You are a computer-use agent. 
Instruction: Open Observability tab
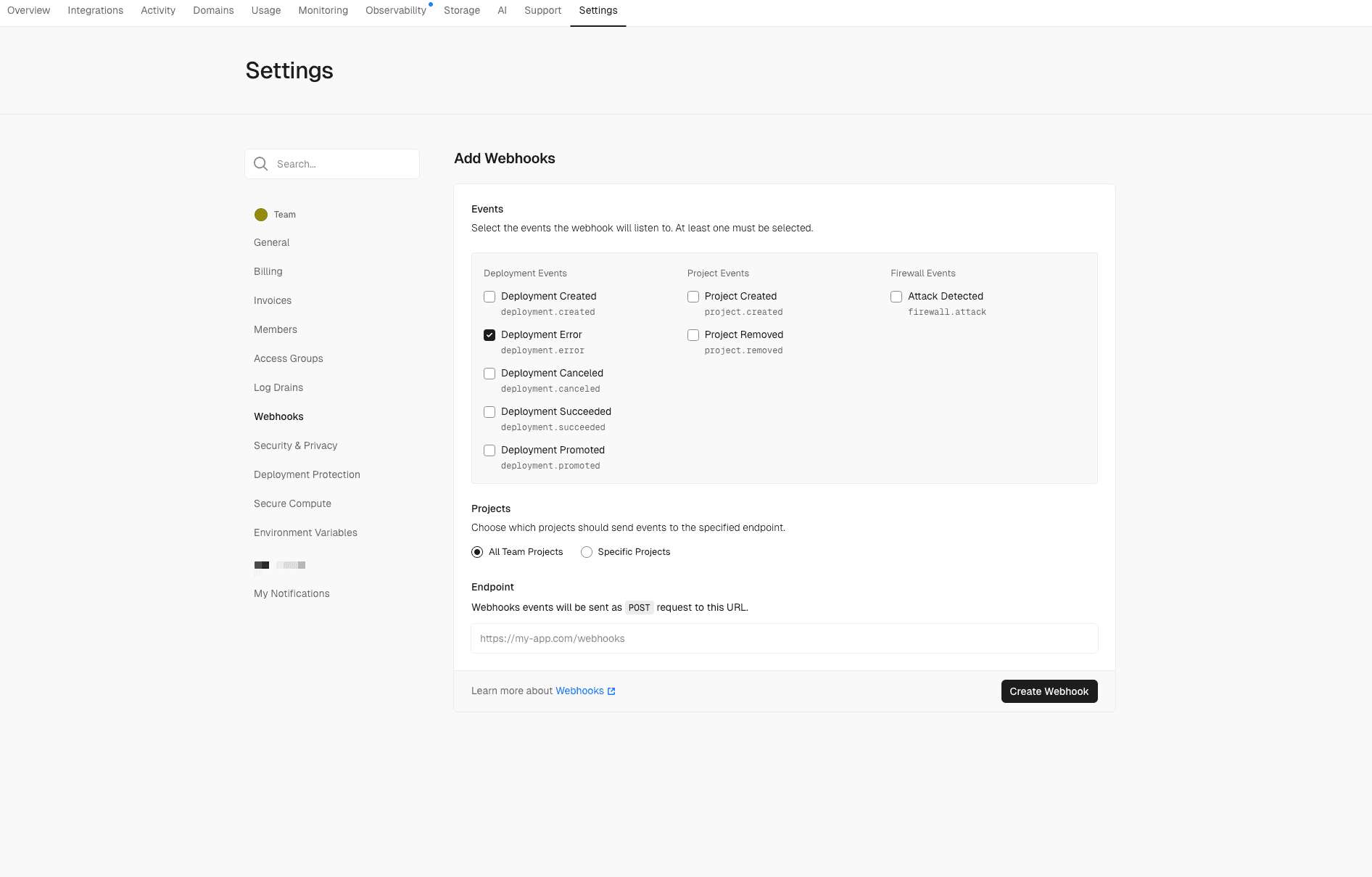click(396, 10)
